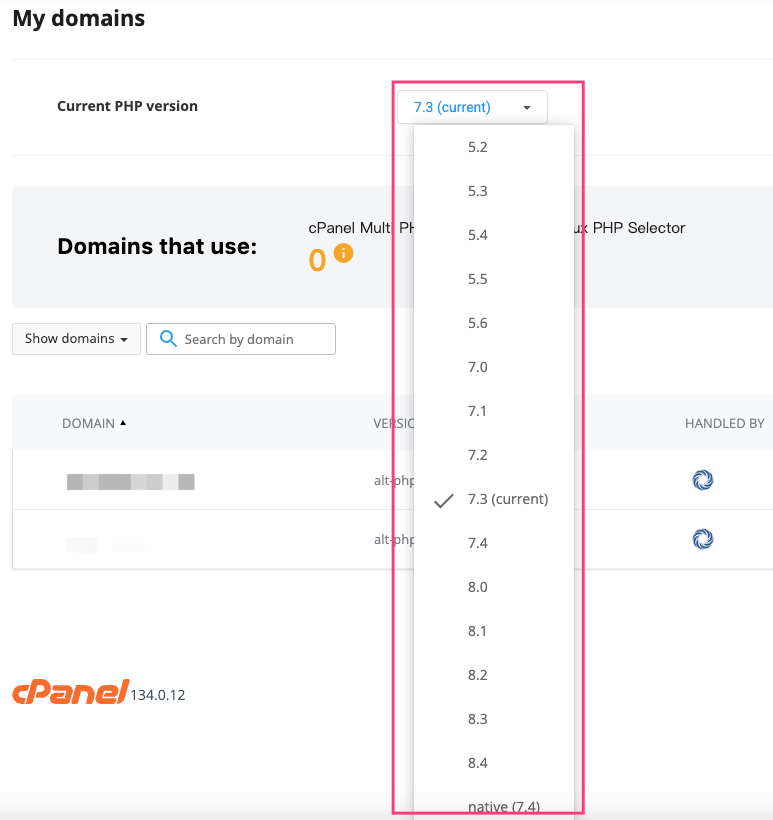Choose PHP 7.0 from the list
This screenshot has height=820, width=773.
(478, 367)
